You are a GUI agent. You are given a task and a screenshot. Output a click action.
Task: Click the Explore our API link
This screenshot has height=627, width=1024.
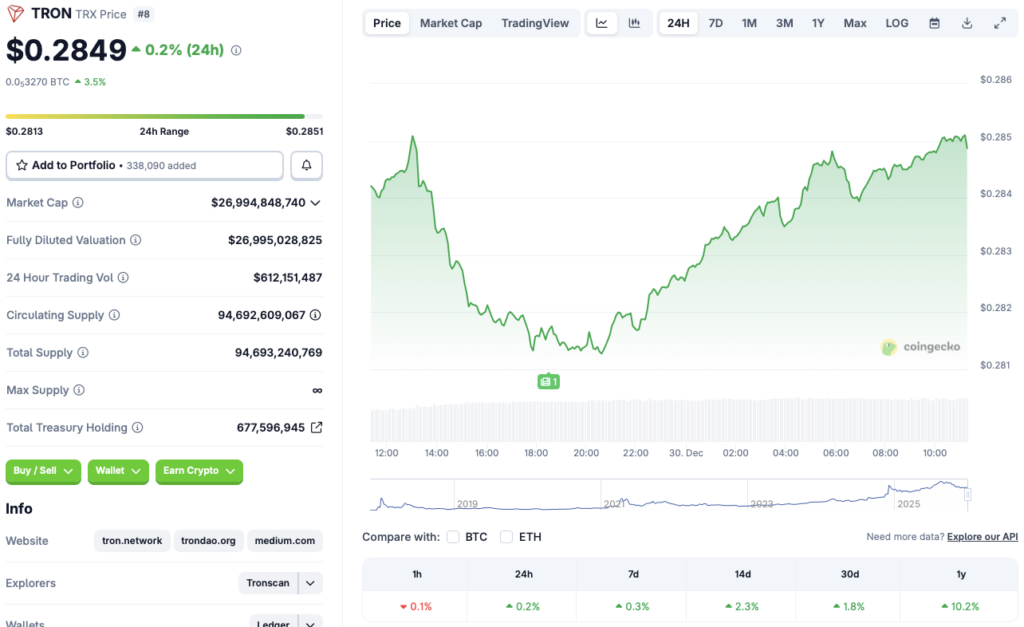(981, 536)
